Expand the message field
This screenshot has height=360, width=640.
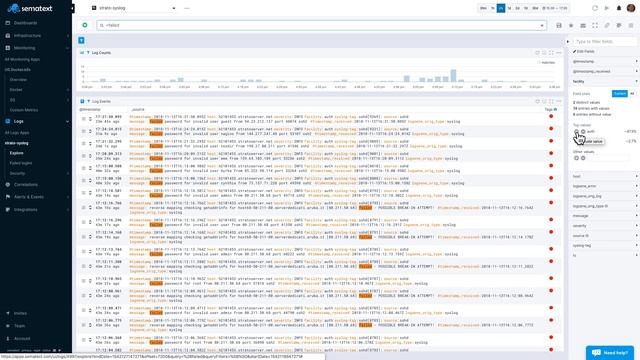coord(604,216)
